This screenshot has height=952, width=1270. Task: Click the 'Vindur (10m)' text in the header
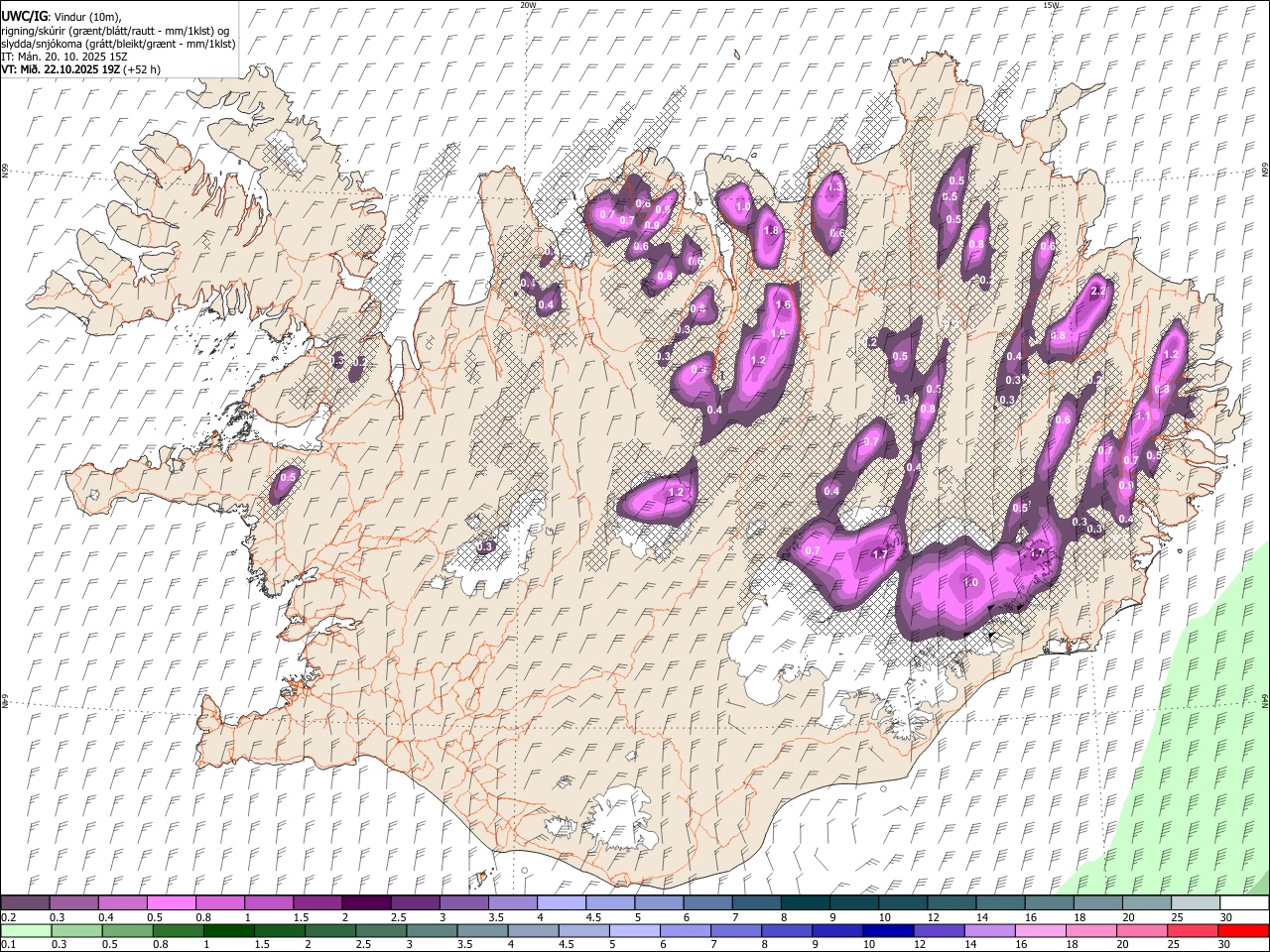click(86, 17)
